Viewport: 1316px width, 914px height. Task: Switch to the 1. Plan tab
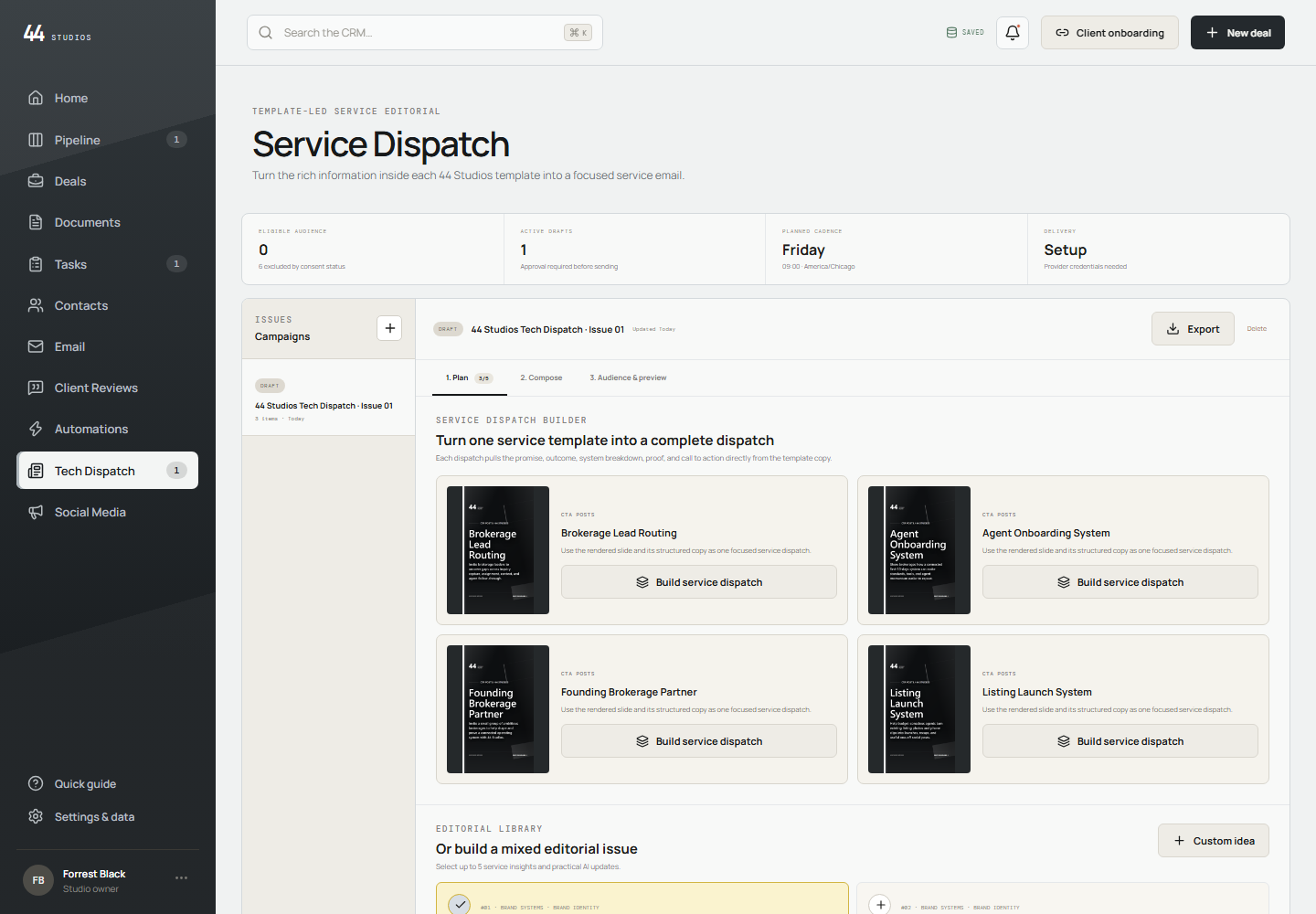tap(469, 377)
